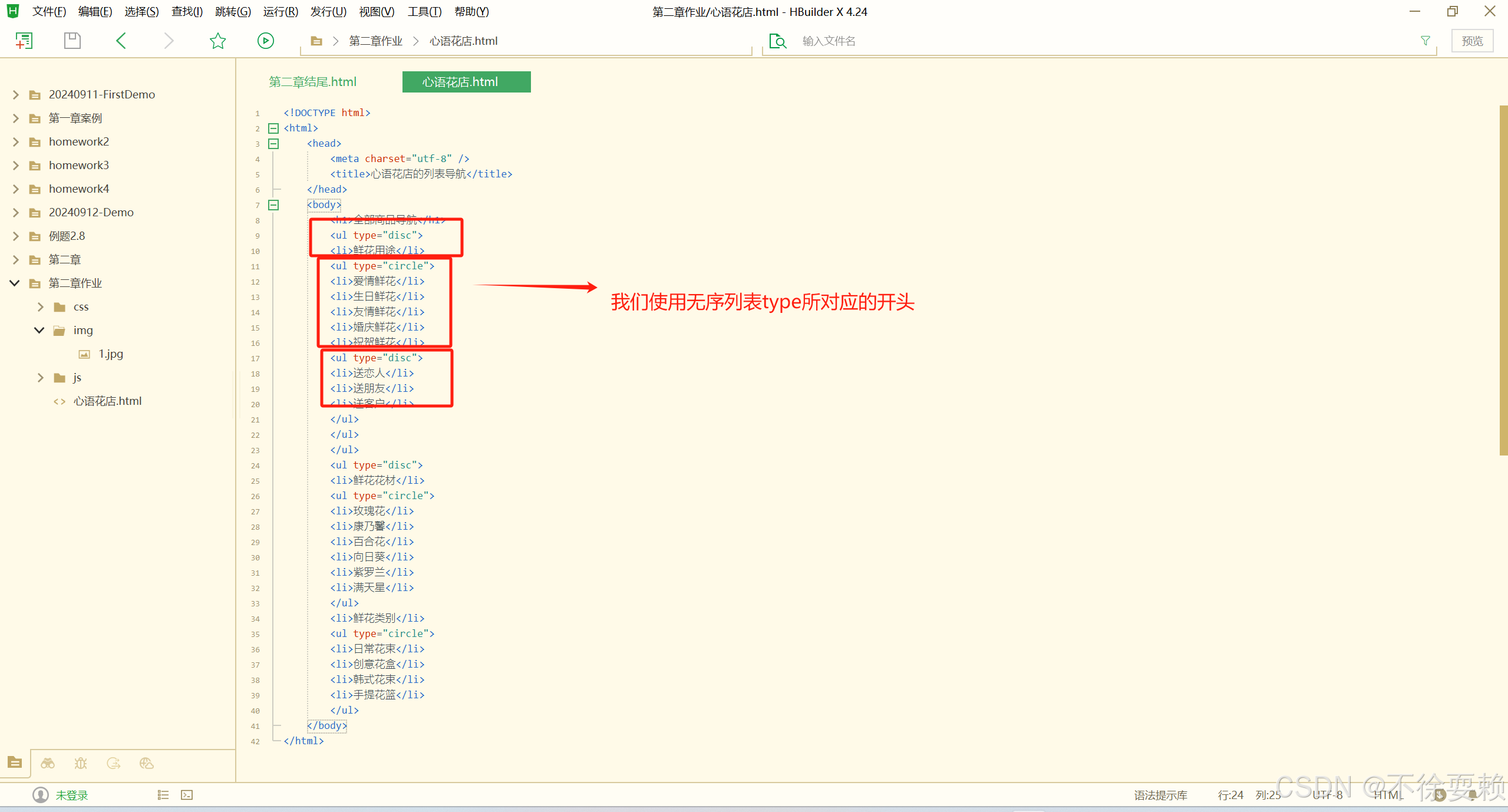Image resolution: width=1508 pixels, height=812 pixels.
Task: Collapse the head tag fold marker
Action: (x=273, y=143)
